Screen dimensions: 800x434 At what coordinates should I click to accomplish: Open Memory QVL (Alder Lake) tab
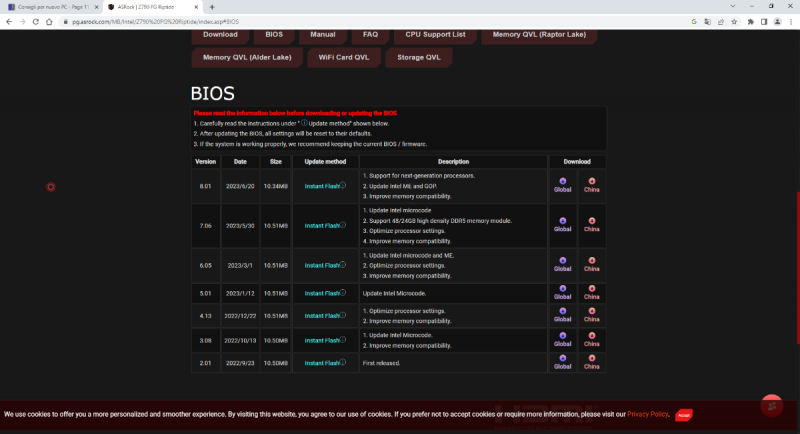[x=247, y=58]
